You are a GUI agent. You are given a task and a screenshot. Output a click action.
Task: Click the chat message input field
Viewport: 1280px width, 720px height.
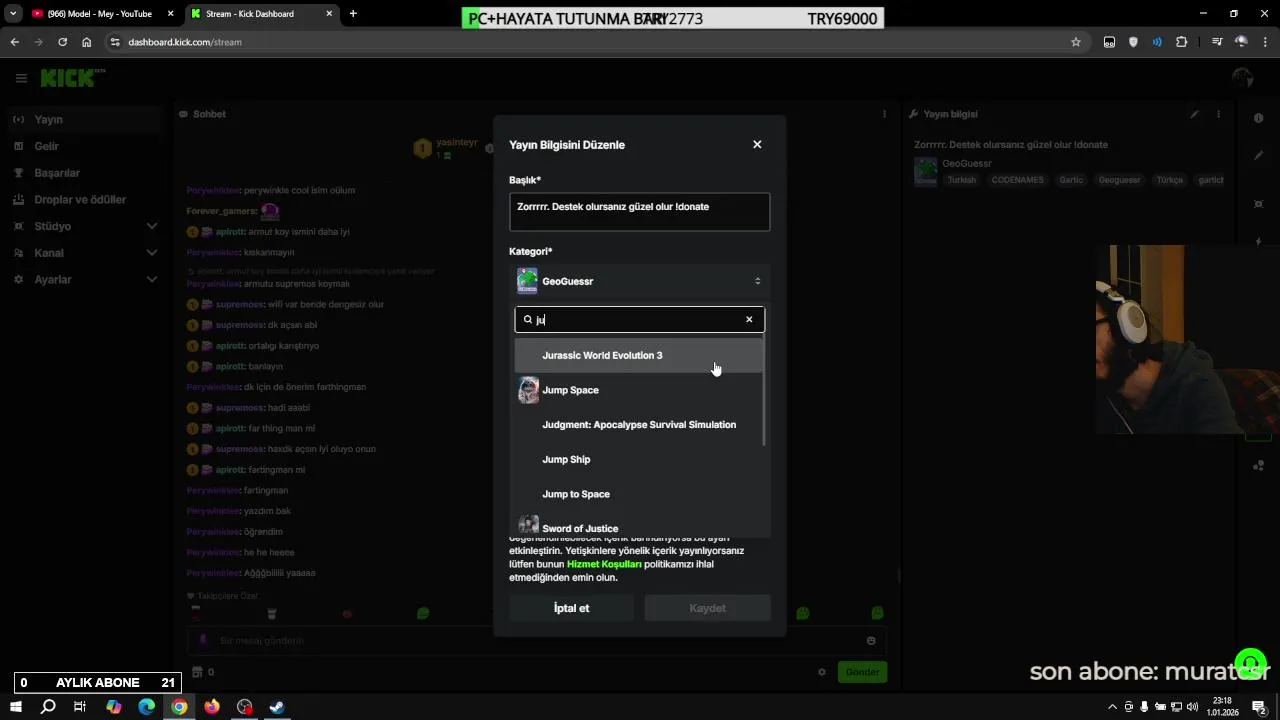535,640
